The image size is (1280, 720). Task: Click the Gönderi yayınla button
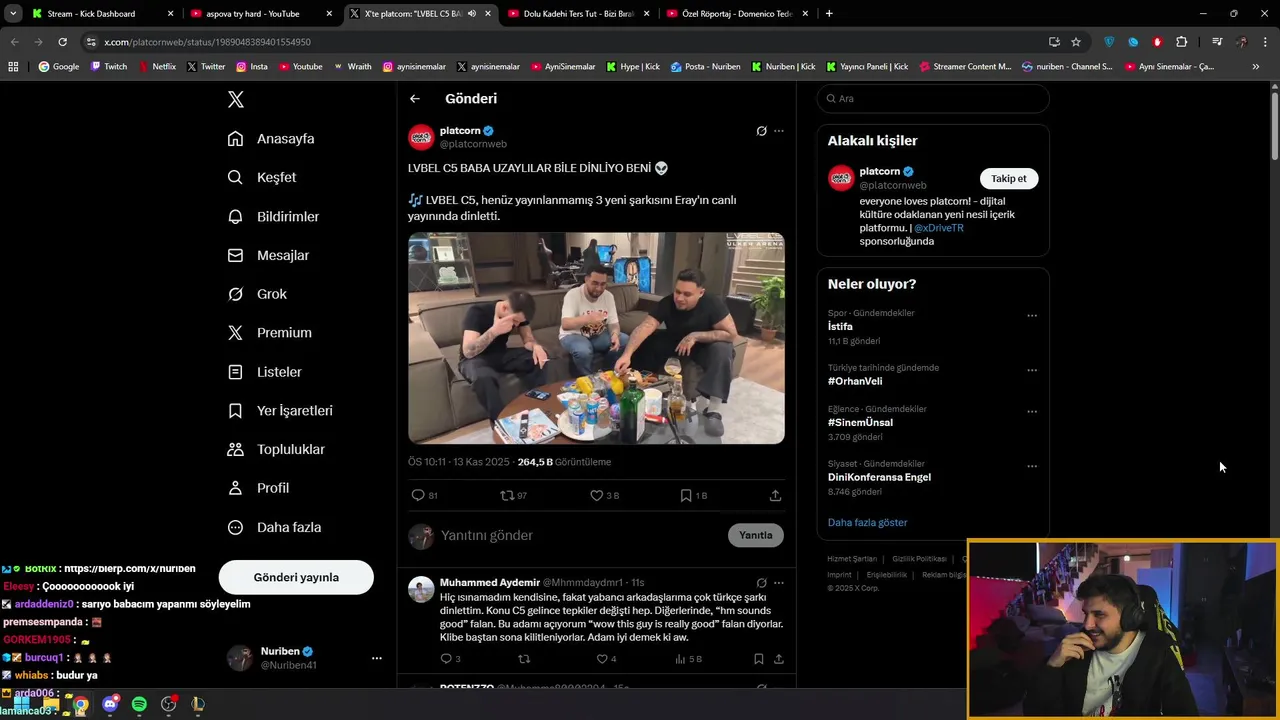point(296,577)
